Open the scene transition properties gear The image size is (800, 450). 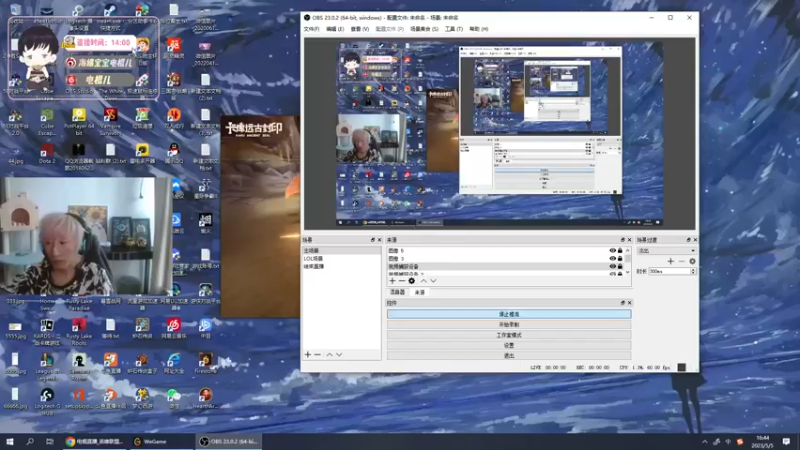(x=692, y=261)
